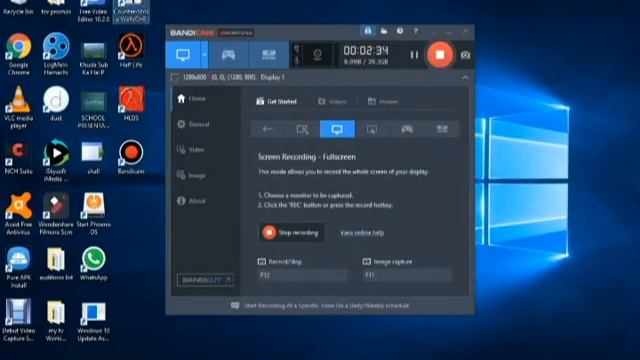640x360 pixels.
Task: Select the SCHOOL PRESENTA file thumbnail
Action: pyautogui.click(x=93, y=110)
